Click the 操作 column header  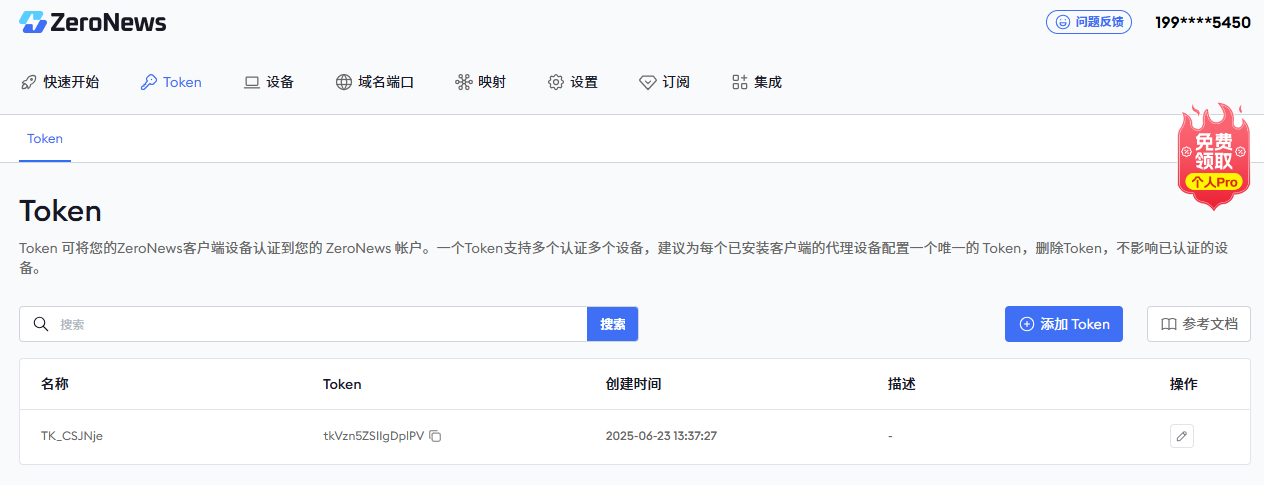click(x=1184, y=384)
